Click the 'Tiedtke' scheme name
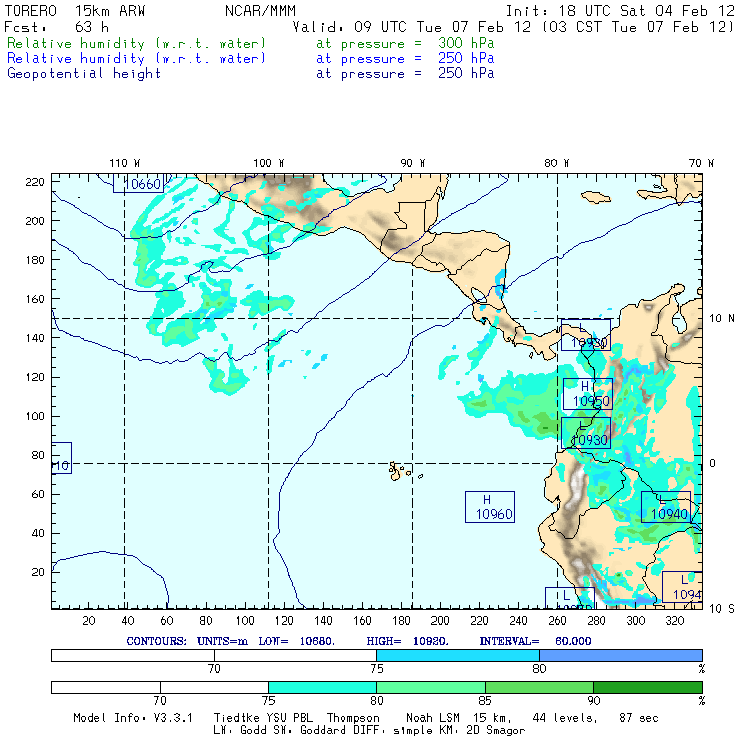The image size is (740, 740). pos(237,718)
